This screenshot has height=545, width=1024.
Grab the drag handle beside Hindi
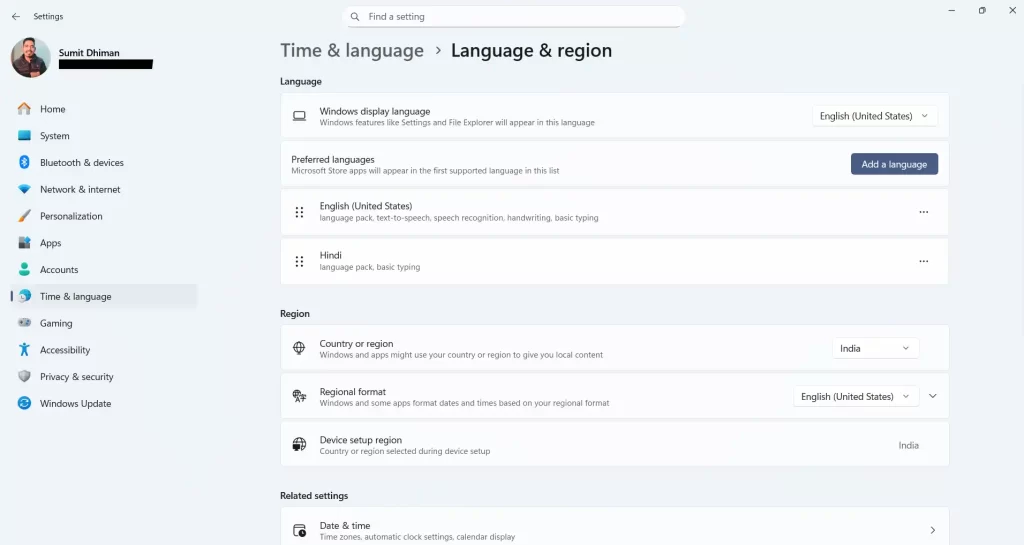point(299,261)
